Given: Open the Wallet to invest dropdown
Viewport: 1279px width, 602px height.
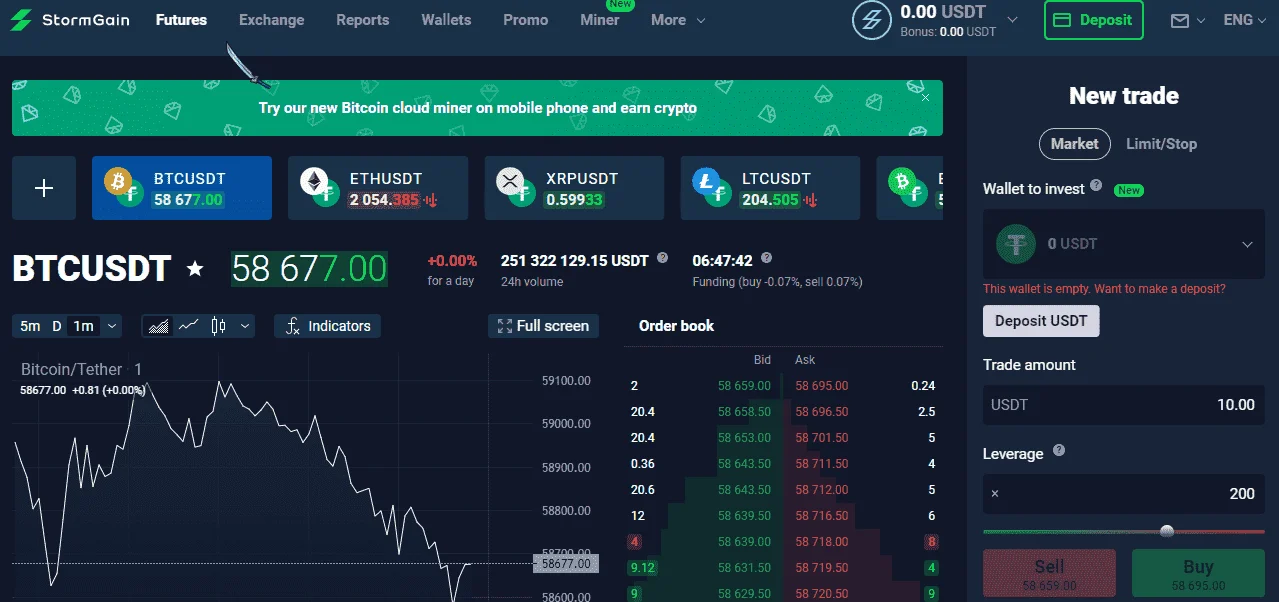Looking at the screenshot, I should click(x=1124, y=243).
